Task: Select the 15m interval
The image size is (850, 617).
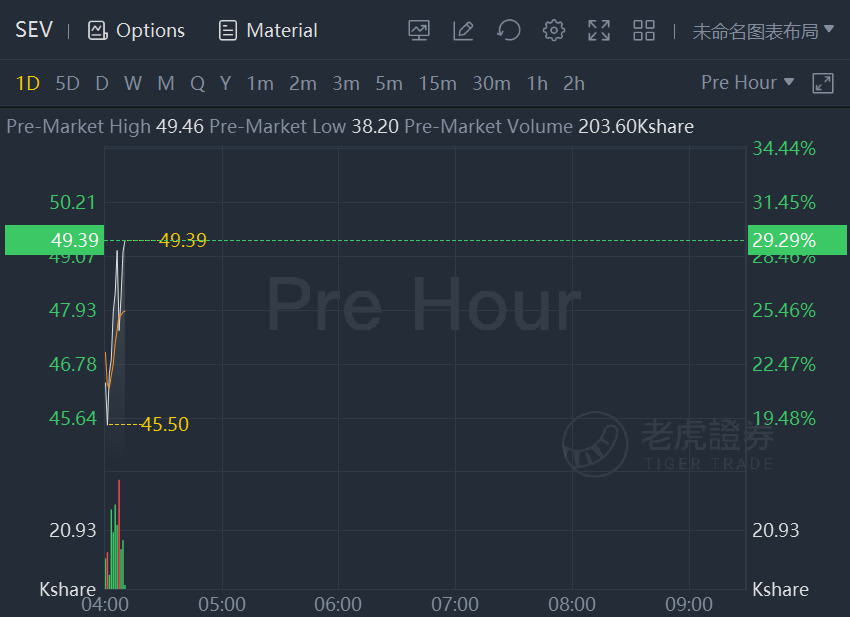Action: pos(437,84)
